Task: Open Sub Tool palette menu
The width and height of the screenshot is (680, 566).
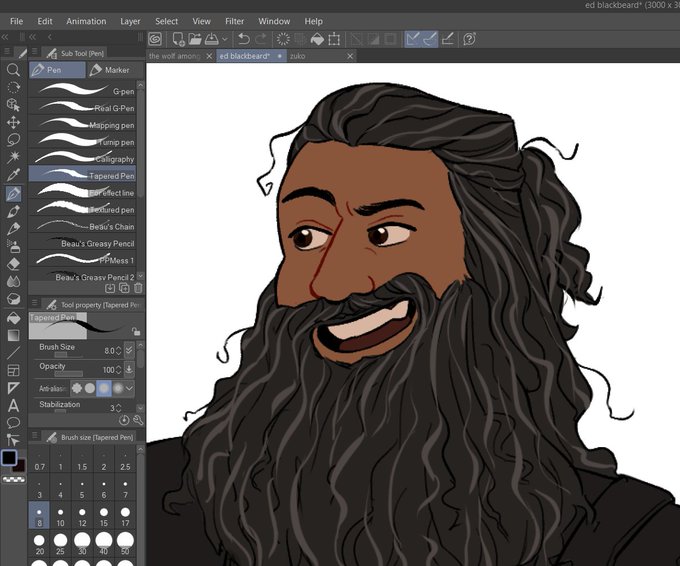Action: [x=34, y=52]
